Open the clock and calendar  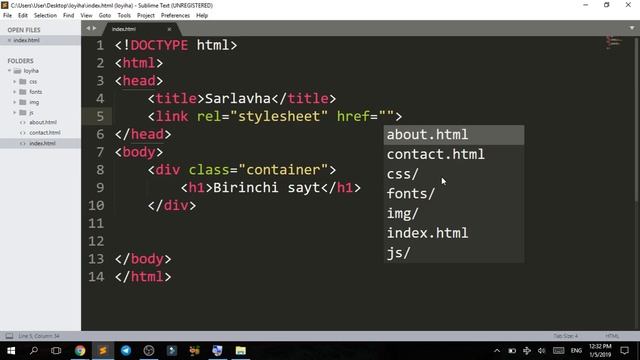[x=600, y=351]
